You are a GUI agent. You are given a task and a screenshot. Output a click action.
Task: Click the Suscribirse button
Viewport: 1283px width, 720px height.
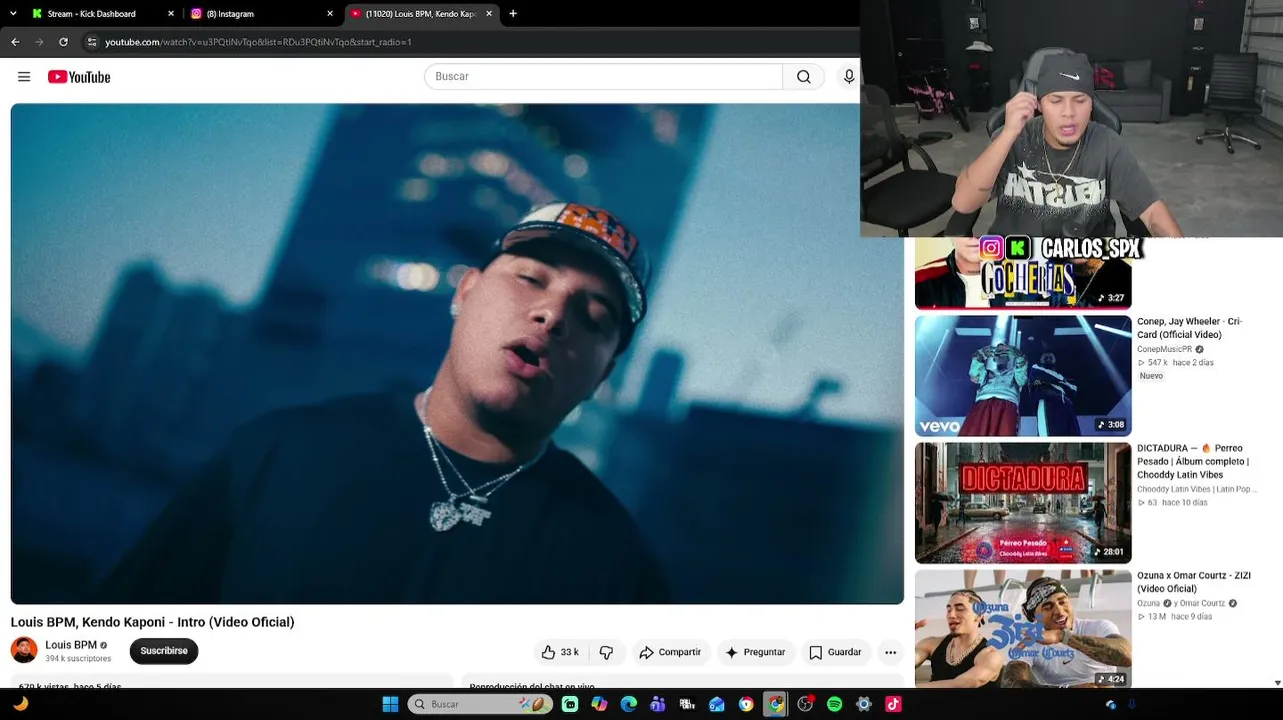(x=164, y=651)
